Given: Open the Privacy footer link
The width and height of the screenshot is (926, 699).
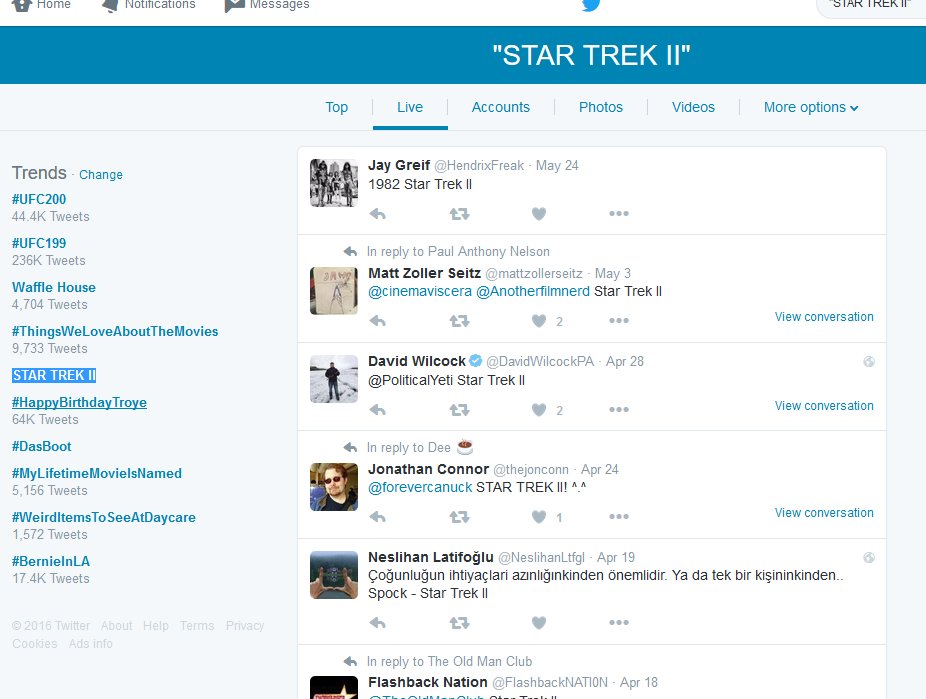Looking at the screenshot, I should pos(245,626).
